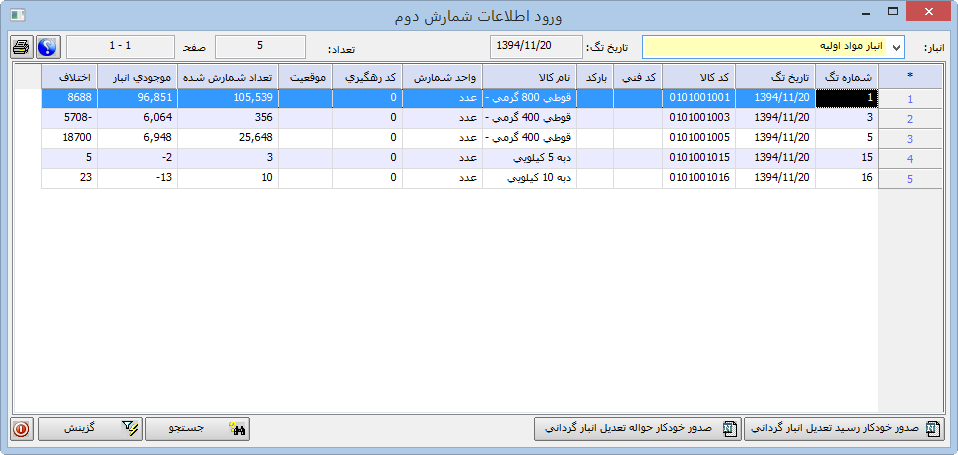Click the تاریخ تگ date field at top
The height and width of the screenshot is (455, 958).
point(536,47)
